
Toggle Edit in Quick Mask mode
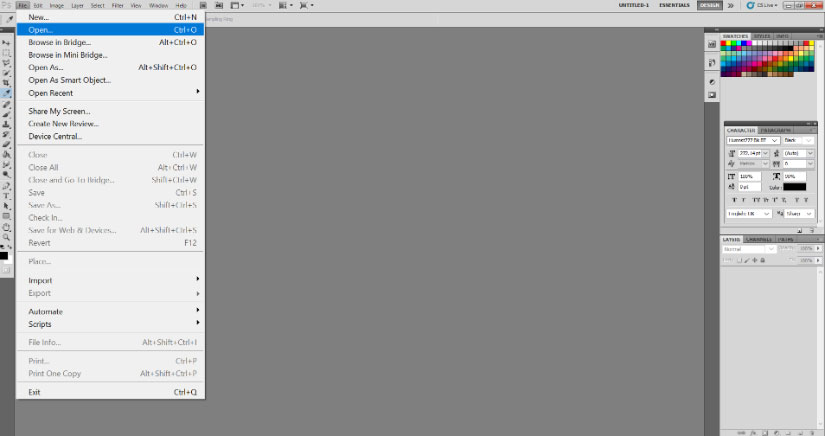[6, 269]
